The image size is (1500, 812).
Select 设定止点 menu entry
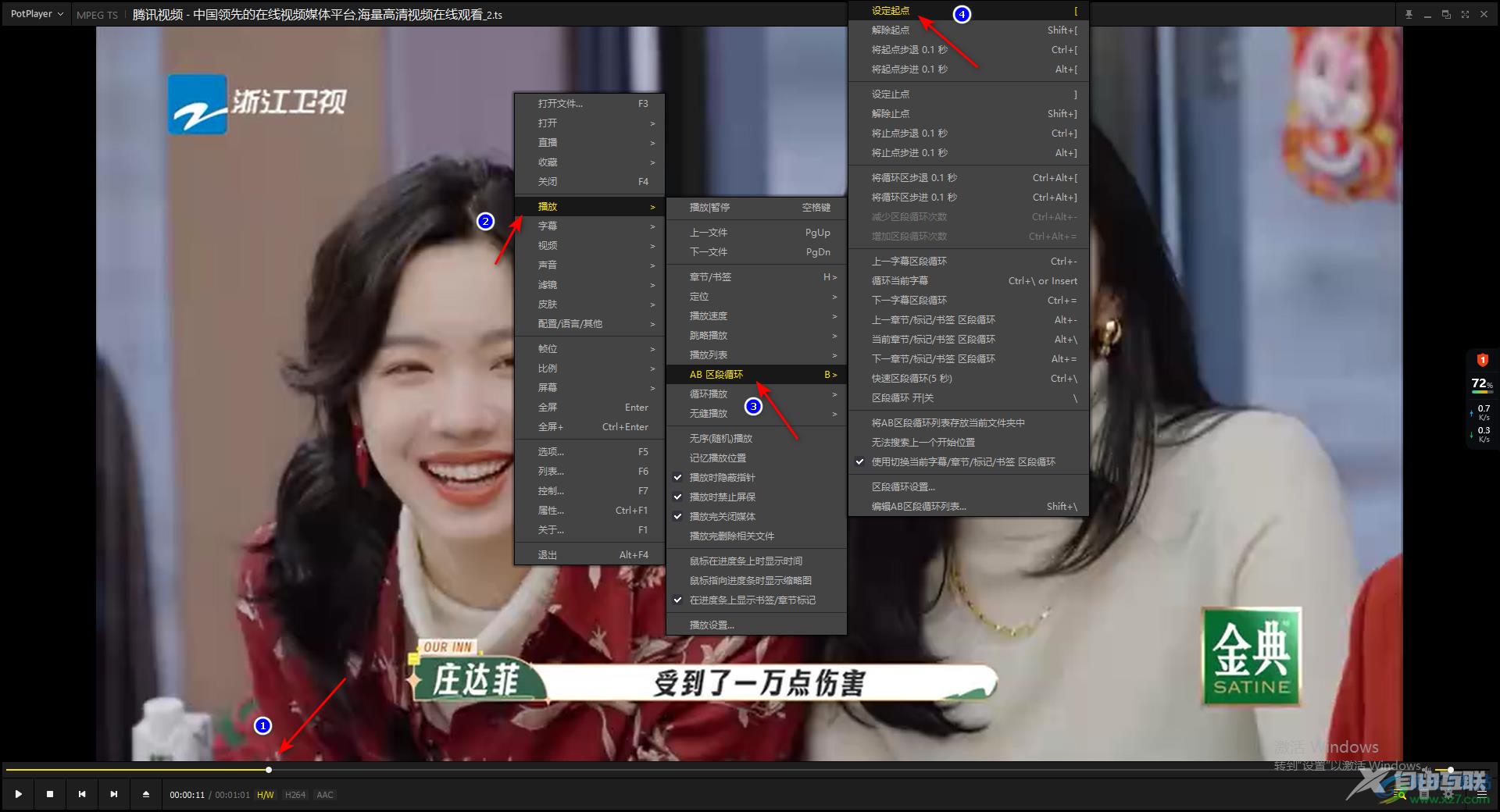coord(969,94)
